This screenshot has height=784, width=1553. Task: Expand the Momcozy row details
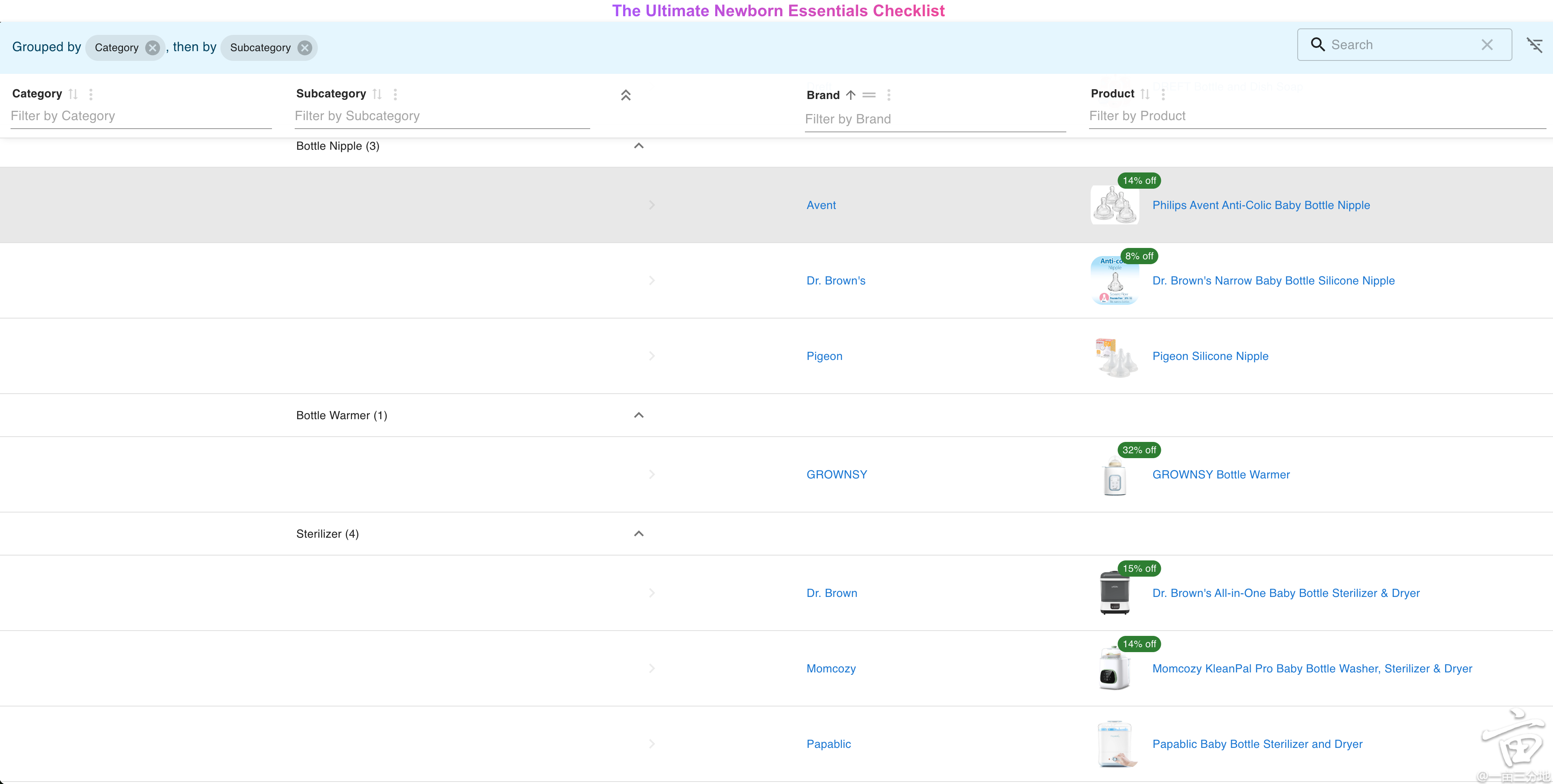pos(652,668)
